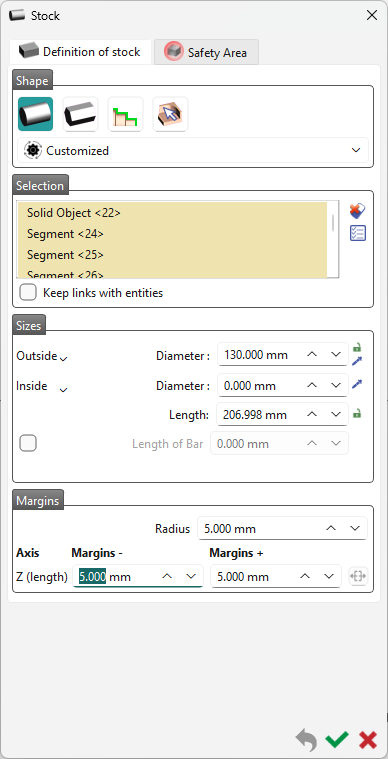The height and width of the screenshot is (759, 388).
Task: Increase the Z Margins plus value
Action: (305, 576)
